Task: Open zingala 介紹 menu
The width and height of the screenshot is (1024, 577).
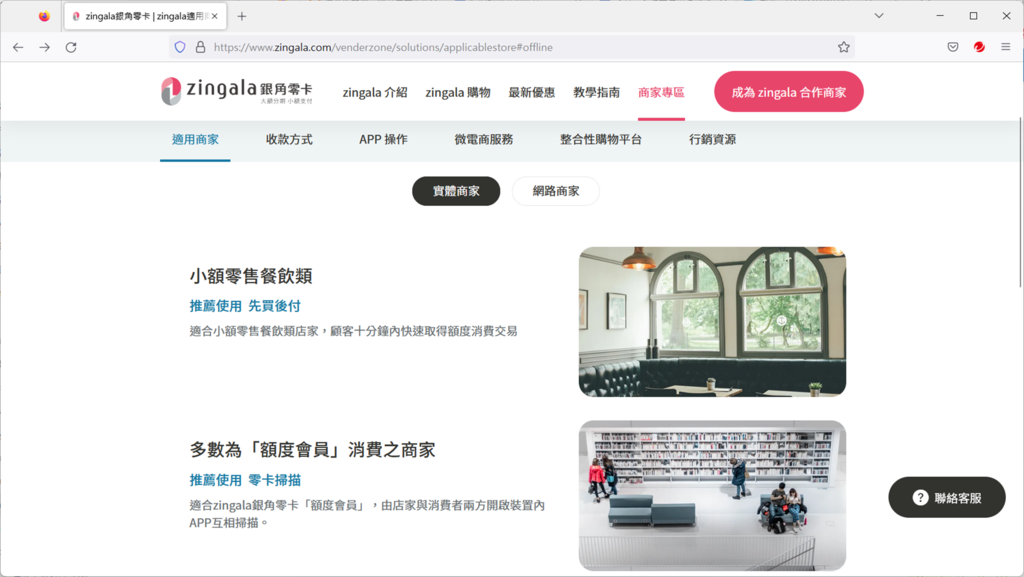Action: pyautogui.click(x=375, y=93)
